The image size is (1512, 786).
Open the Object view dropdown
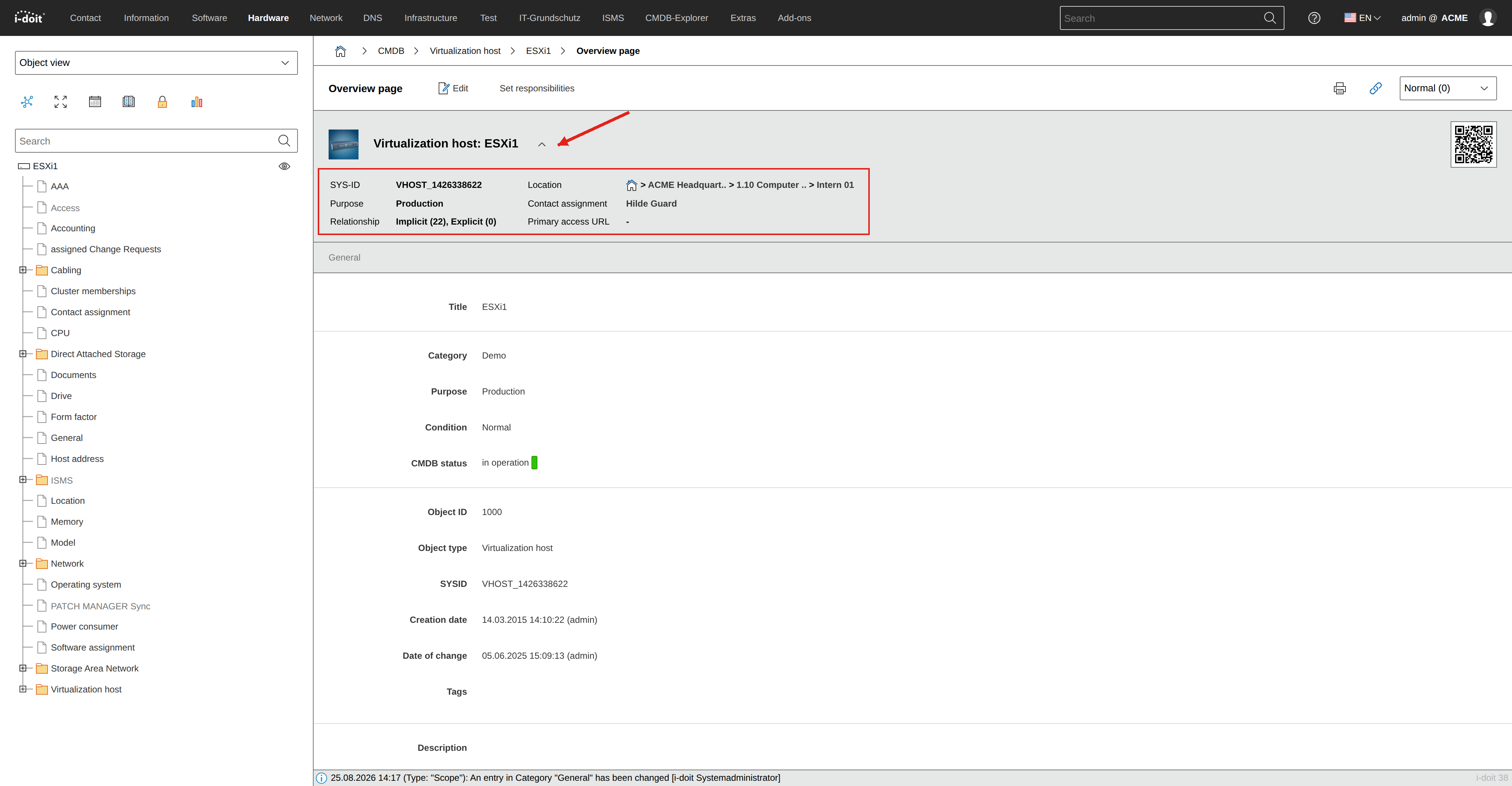click(156, 63)
